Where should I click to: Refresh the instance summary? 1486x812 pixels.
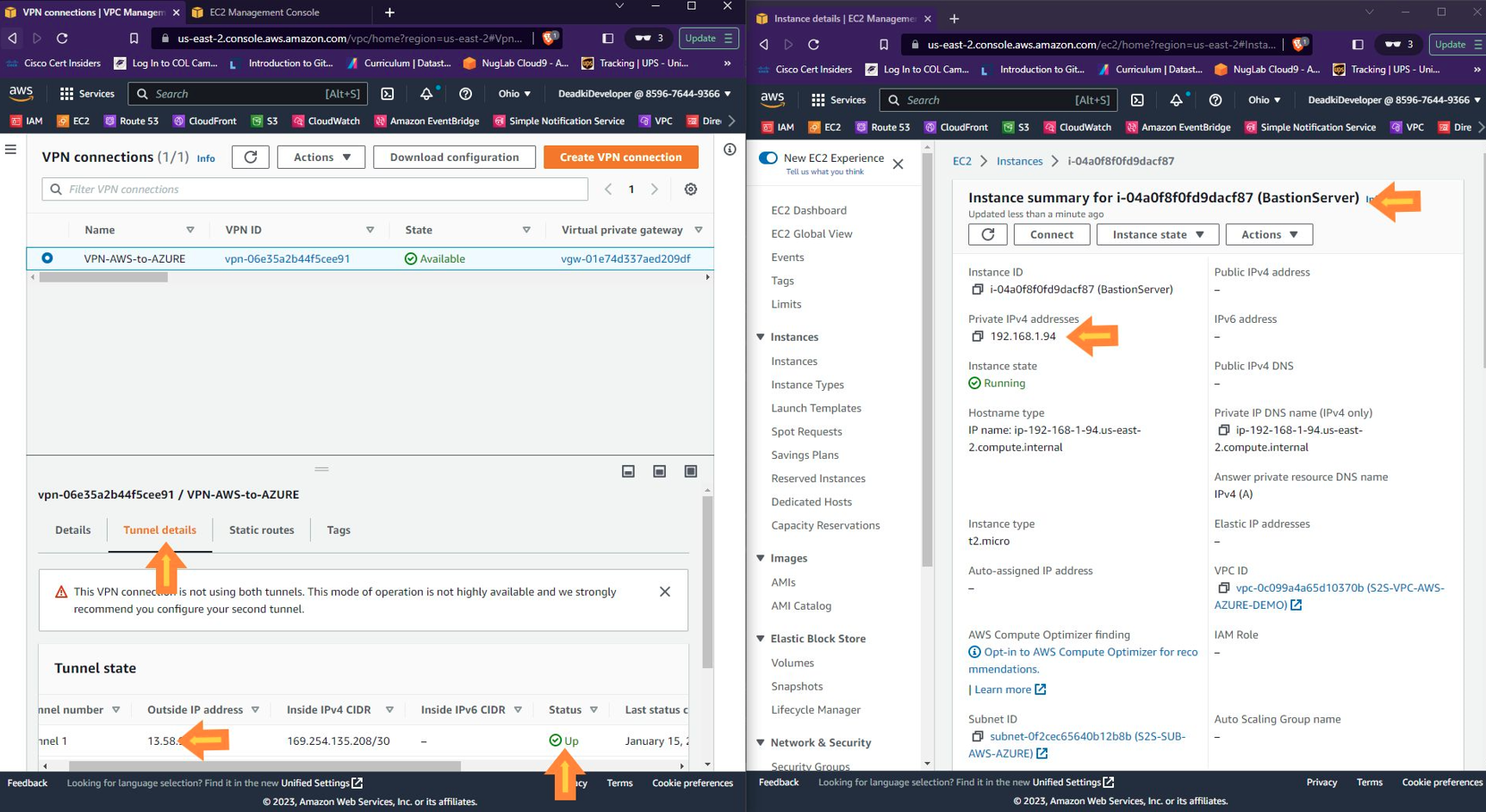(x=988, y=234)
